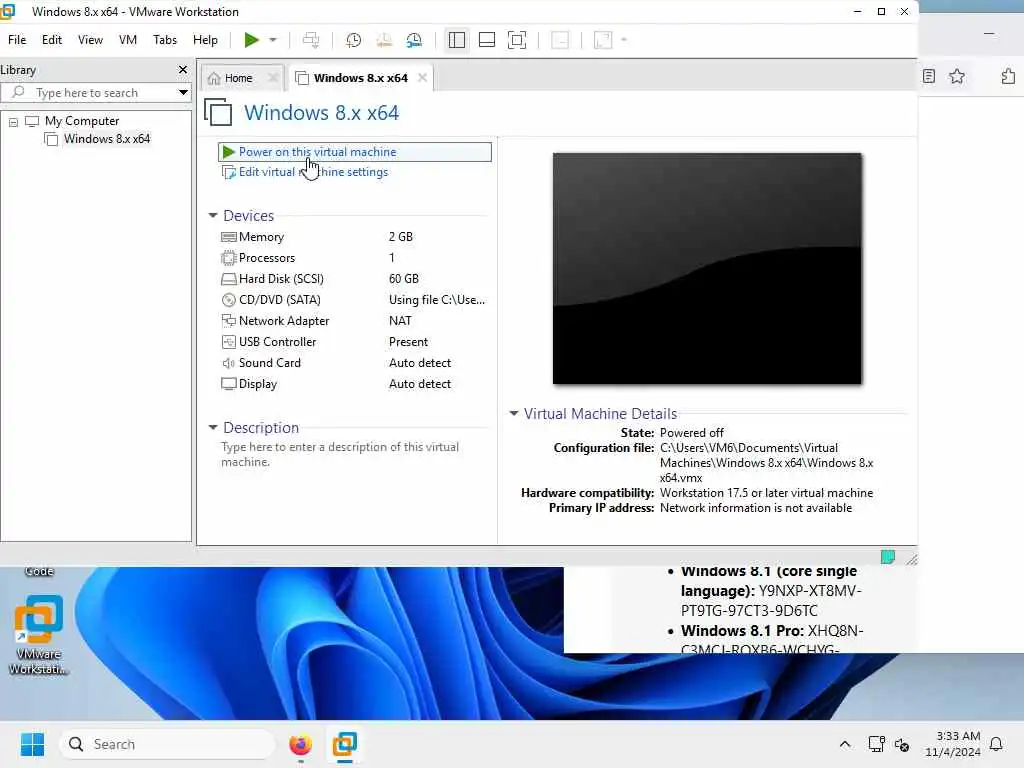
Task: Click browser reader view icon behind VMware
Action: 929,76
